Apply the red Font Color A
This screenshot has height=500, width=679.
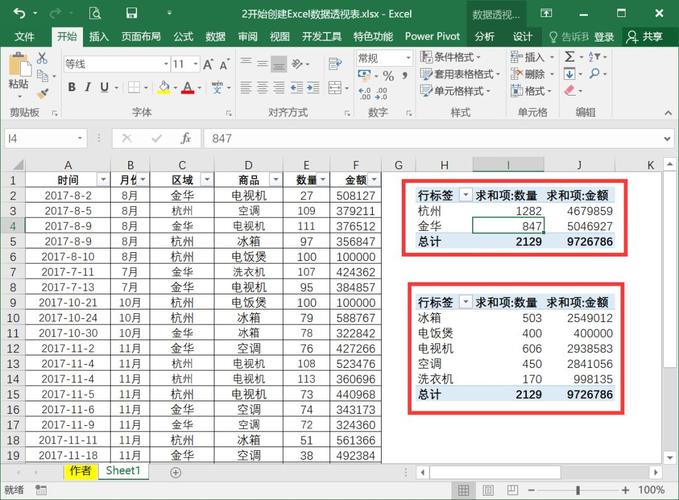pos(188,87)
